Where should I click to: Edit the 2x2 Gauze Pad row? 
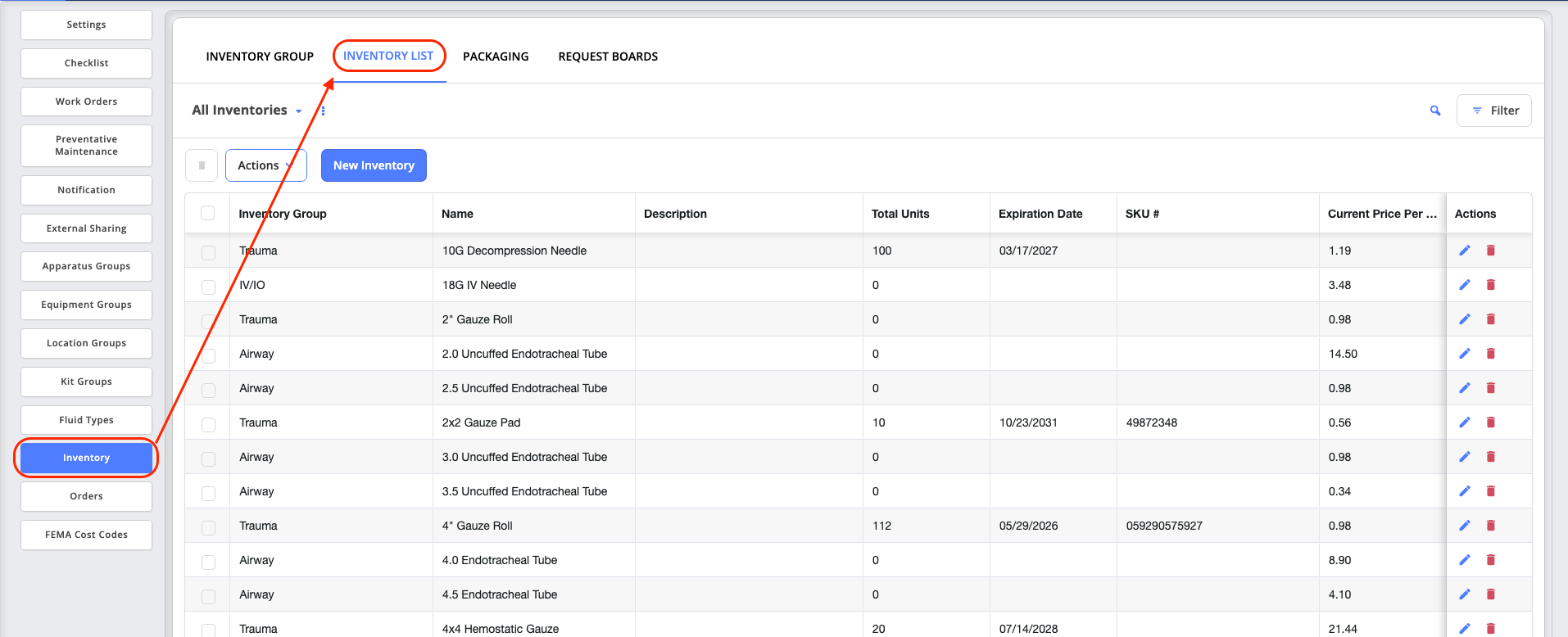coord(1465,422)
